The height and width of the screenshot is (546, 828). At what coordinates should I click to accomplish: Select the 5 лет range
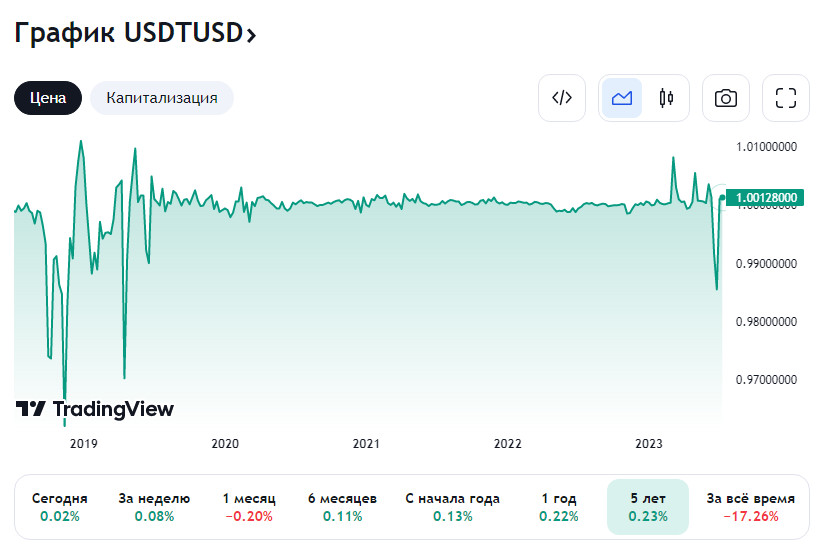(648, 507)
